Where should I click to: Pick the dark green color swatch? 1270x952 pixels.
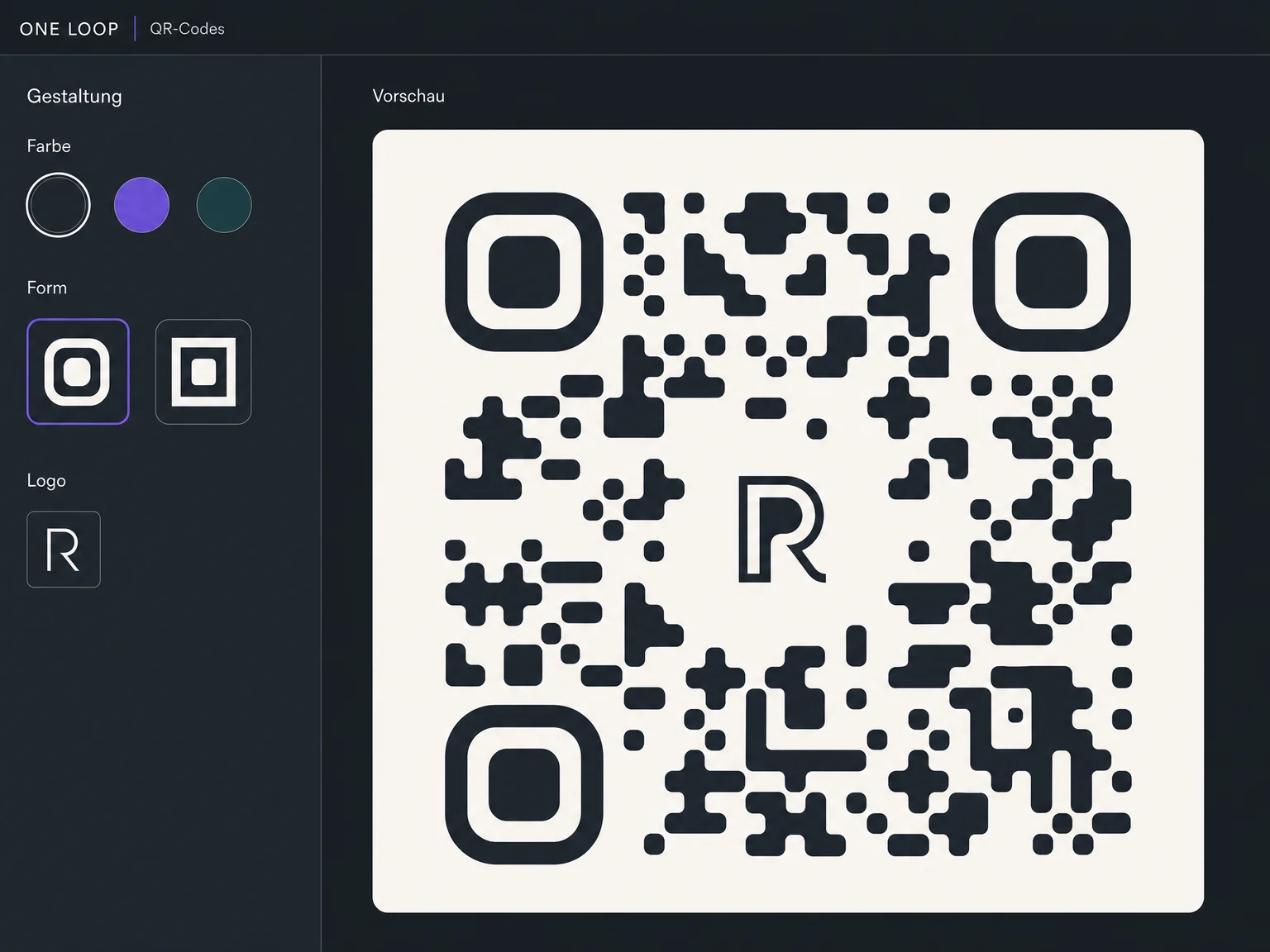tap(224, 205)
